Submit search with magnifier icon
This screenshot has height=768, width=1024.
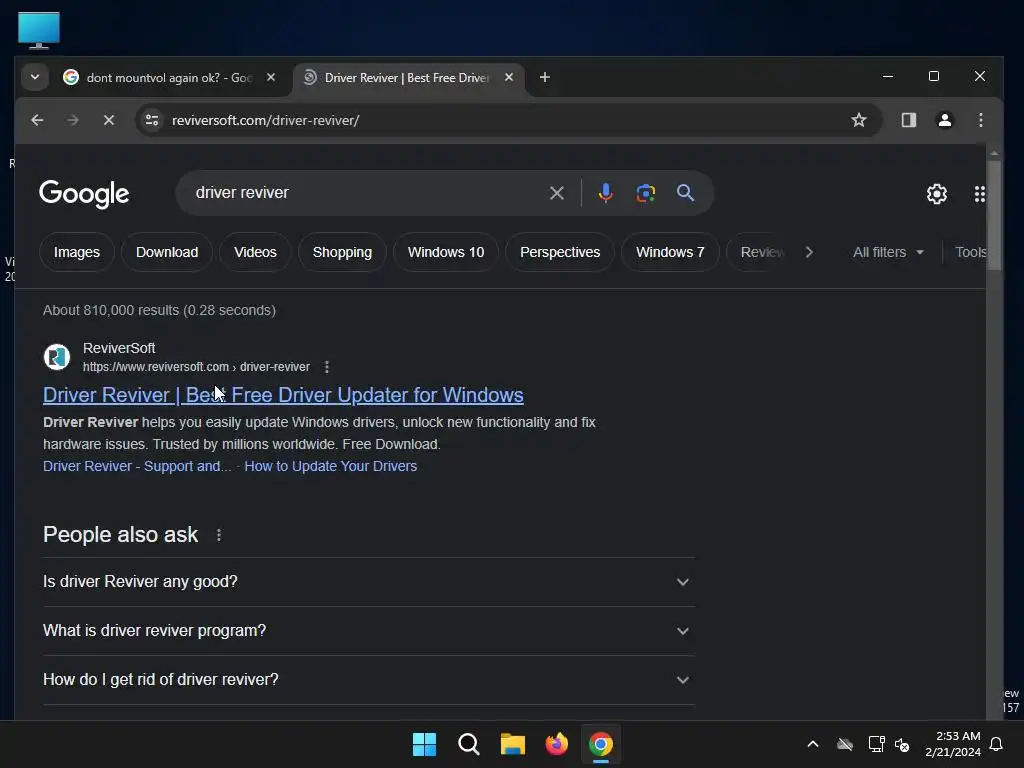[685, 193]
